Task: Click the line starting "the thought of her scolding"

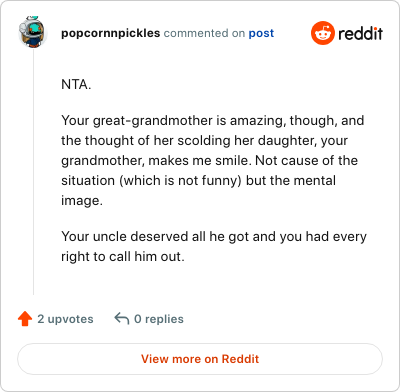Action: pyautogui.click(x=204, y=141)
